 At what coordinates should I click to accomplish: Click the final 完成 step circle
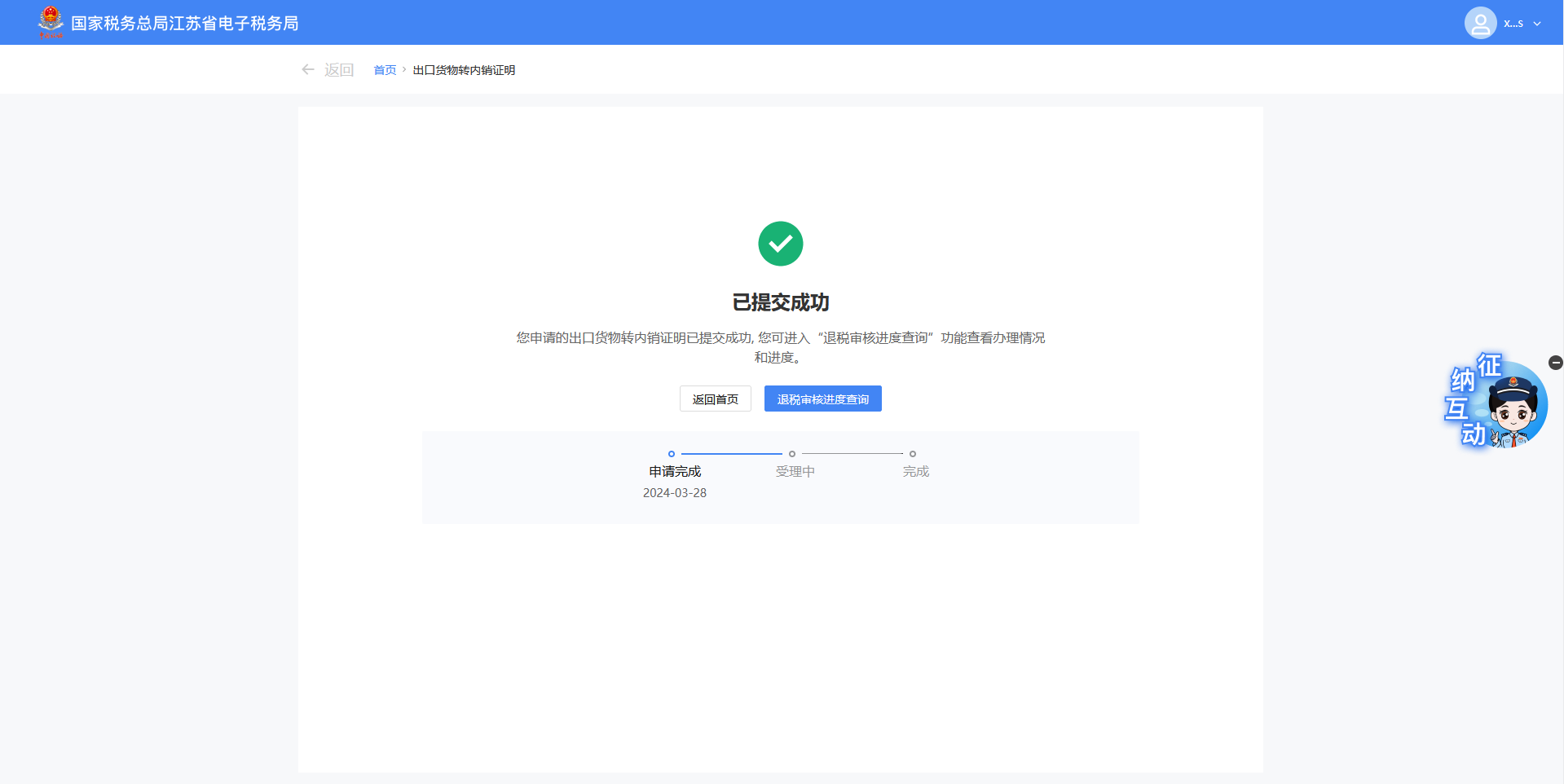pos(913,454)
